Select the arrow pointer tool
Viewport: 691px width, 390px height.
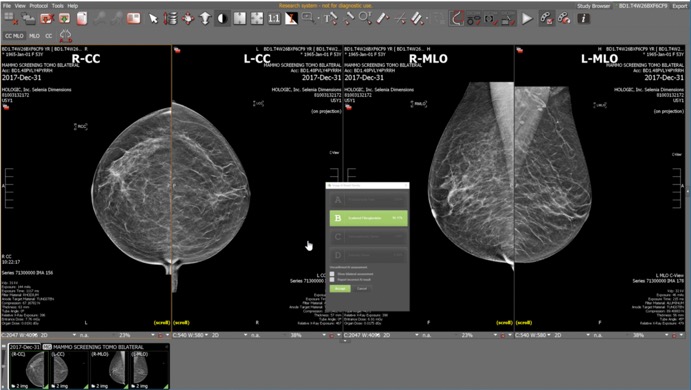click(153, 19)
